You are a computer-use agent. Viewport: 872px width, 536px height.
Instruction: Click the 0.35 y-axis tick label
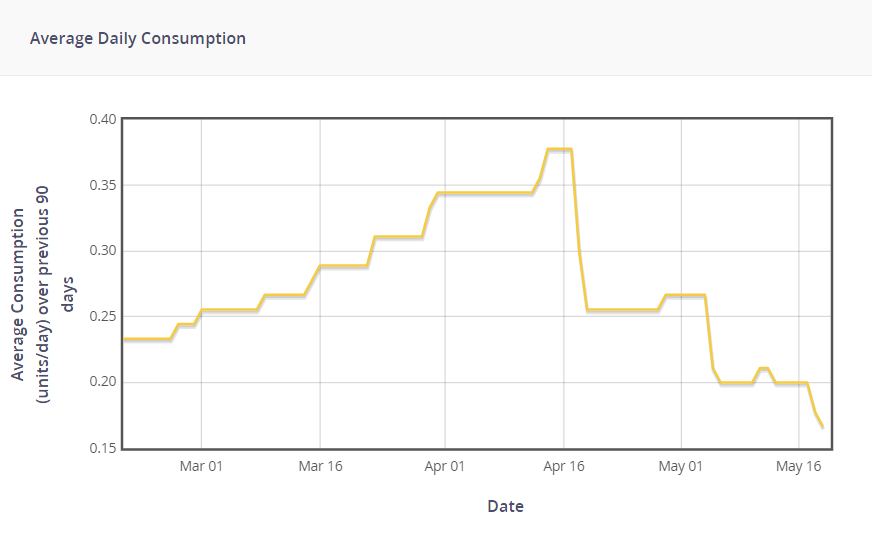(103, 185)
